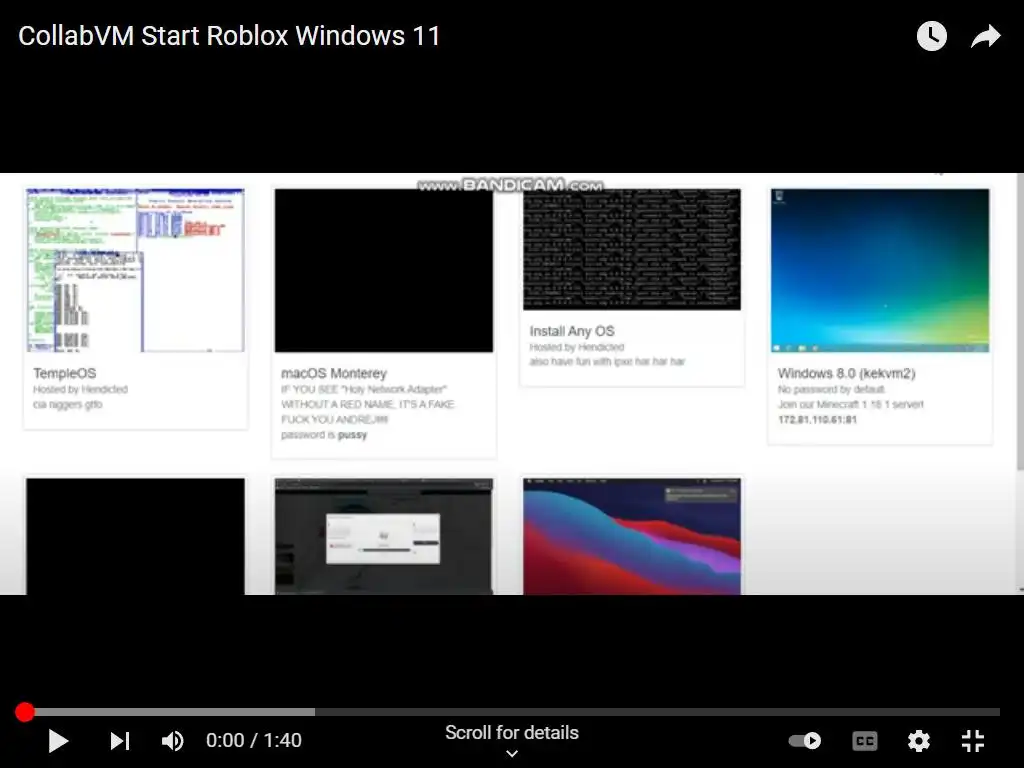Mute the video volume

[x=172, y=741]
